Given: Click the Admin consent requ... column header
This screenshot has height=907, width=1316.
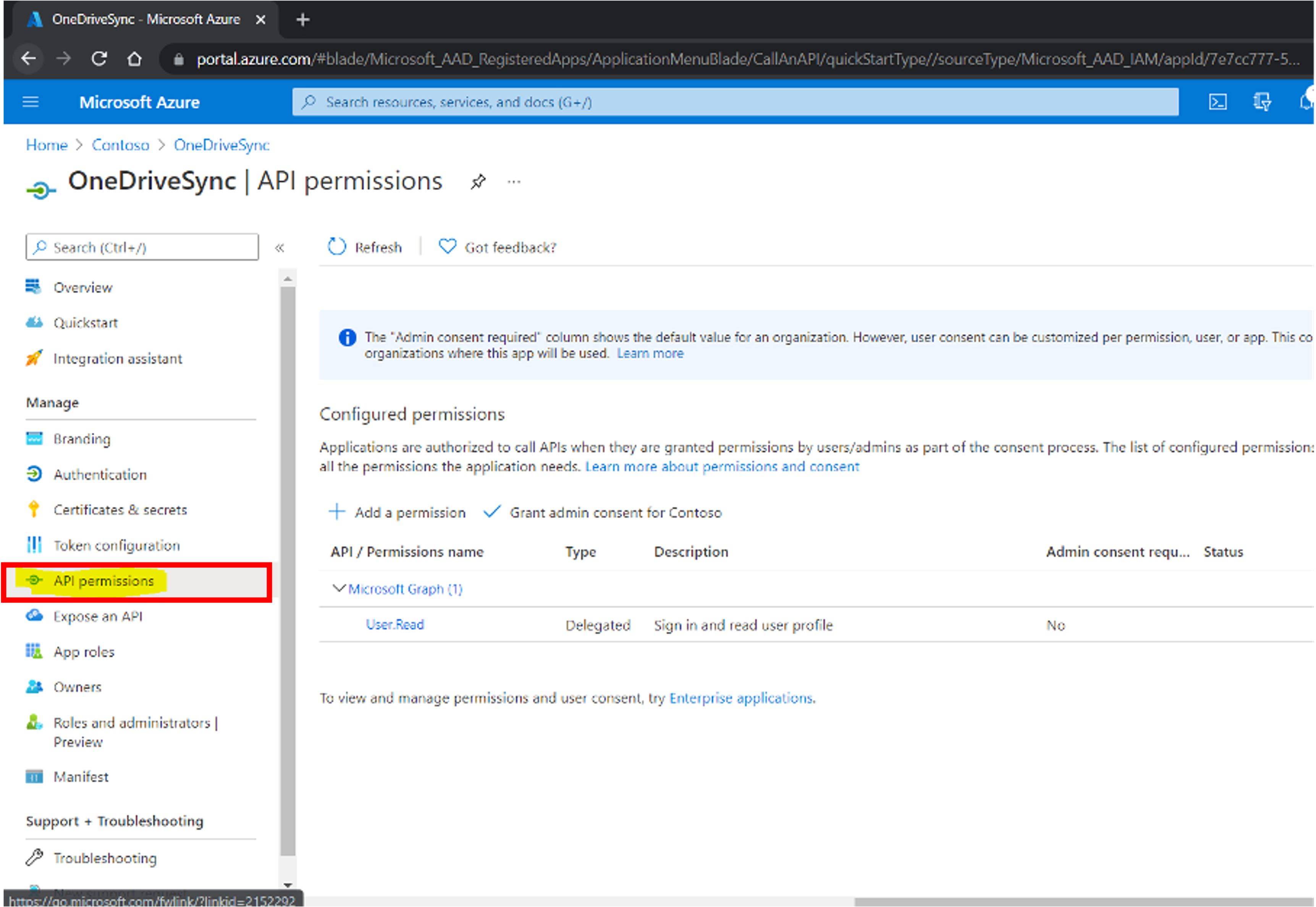Looking at the screenshot, I should click(x=1118, y=552).
